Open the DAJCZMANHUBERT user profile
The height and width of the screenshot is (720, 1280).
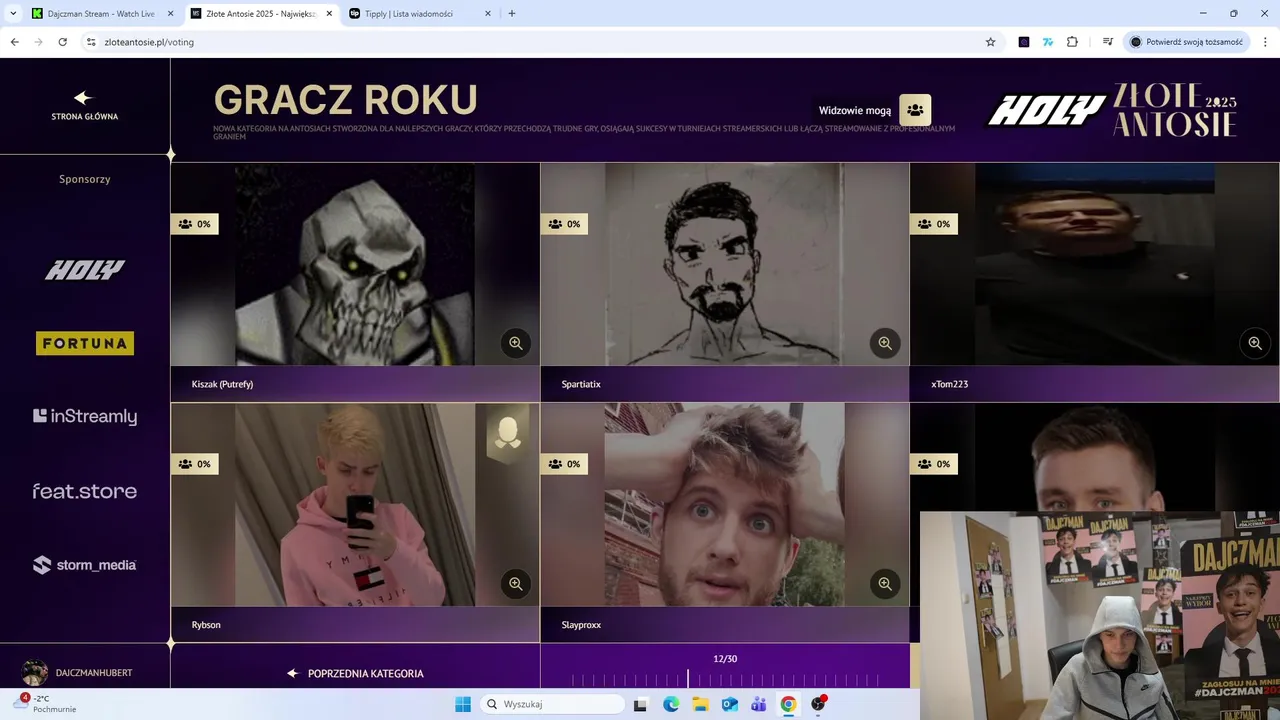(x=79, y=673)
